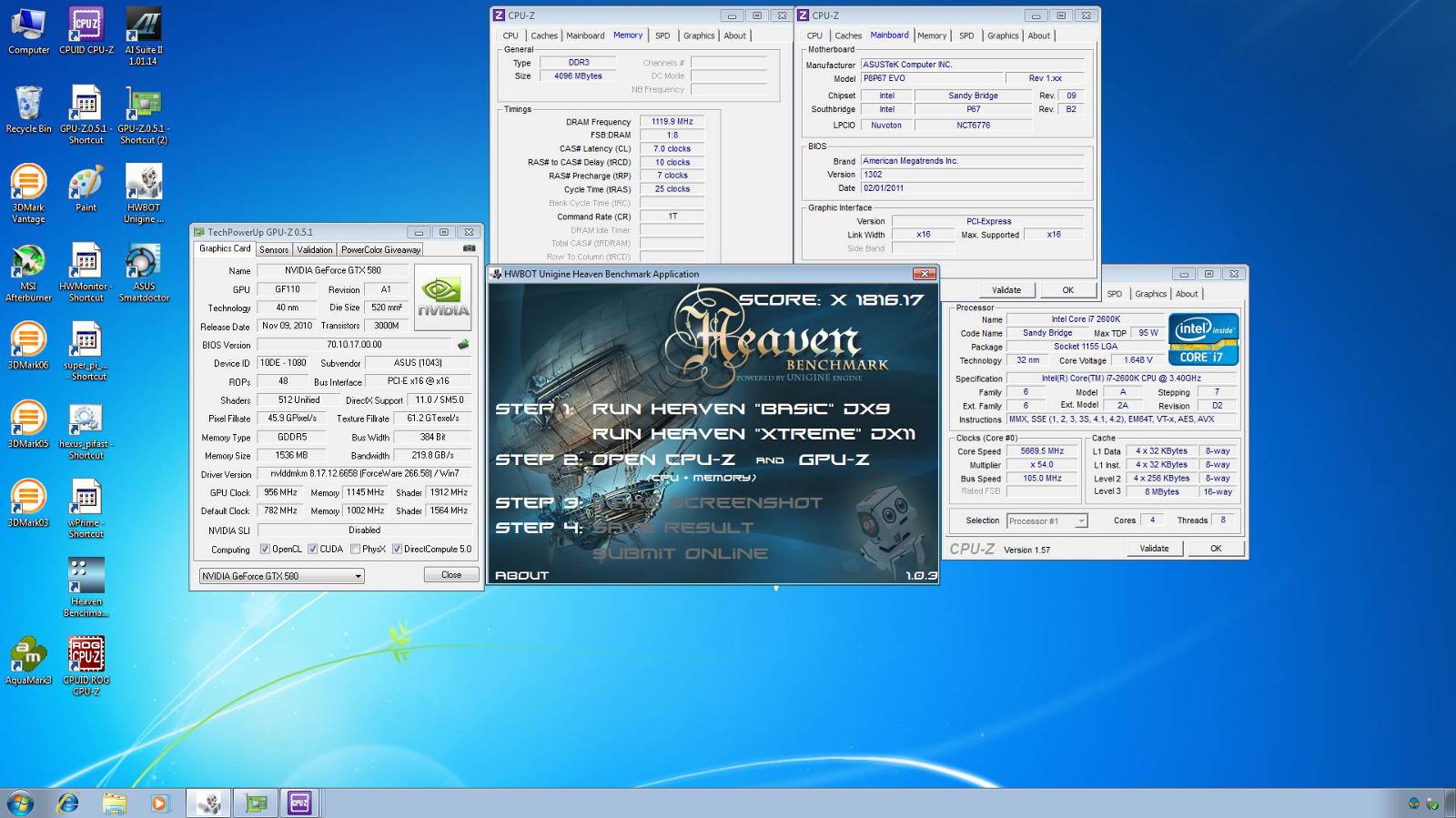The width and height of the screenshot is (1456, 818).
Task: Open the HWMonitor Shortcut icon
Action: 86,273
